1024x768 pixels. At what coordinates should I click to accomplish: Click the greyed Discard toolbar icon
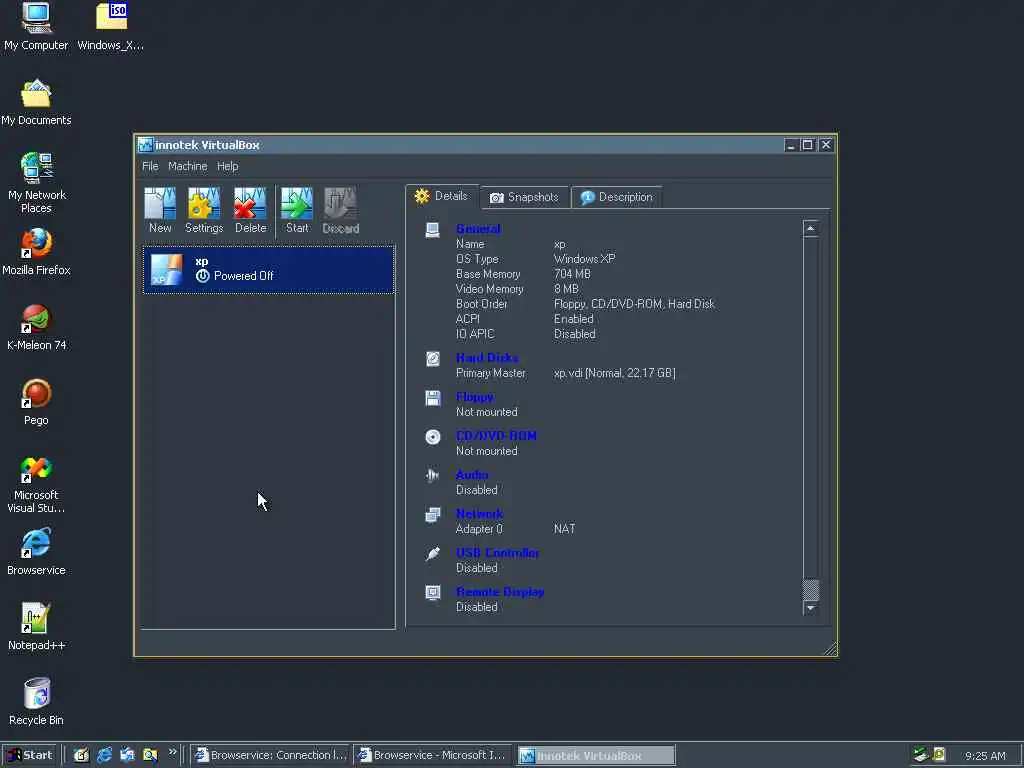point(340,210)
